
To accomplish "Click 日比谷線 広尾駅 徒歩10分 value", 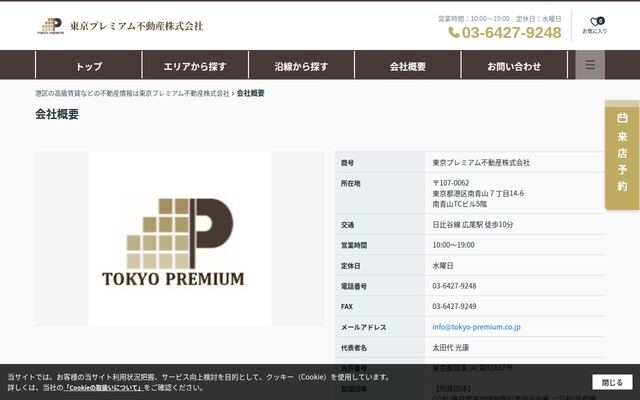I will point(473,224).
